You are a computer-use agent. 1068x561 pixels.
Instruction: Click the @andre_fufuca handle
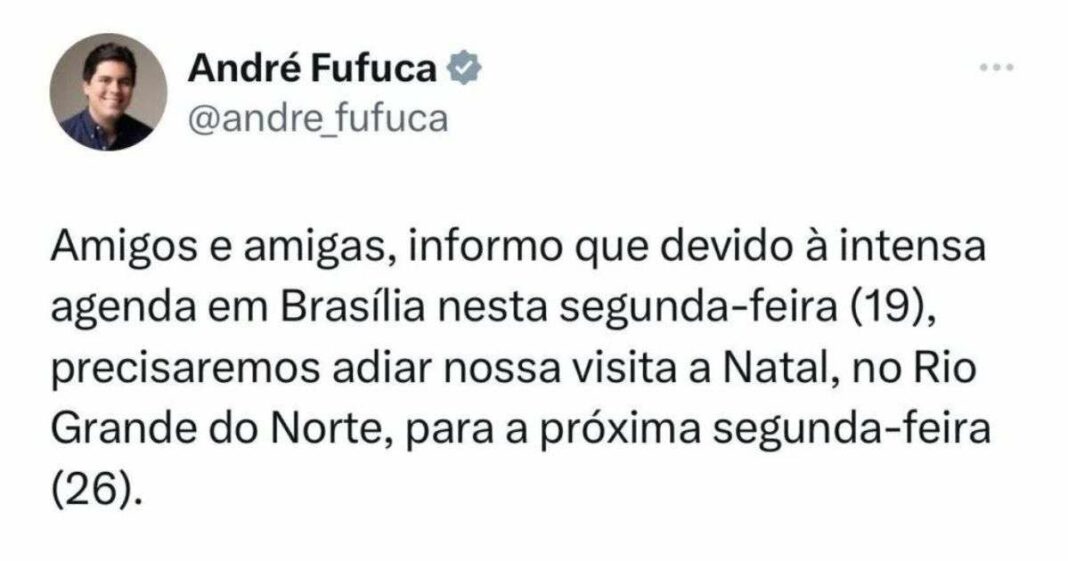pyautogui.click(x=317, y=119)
